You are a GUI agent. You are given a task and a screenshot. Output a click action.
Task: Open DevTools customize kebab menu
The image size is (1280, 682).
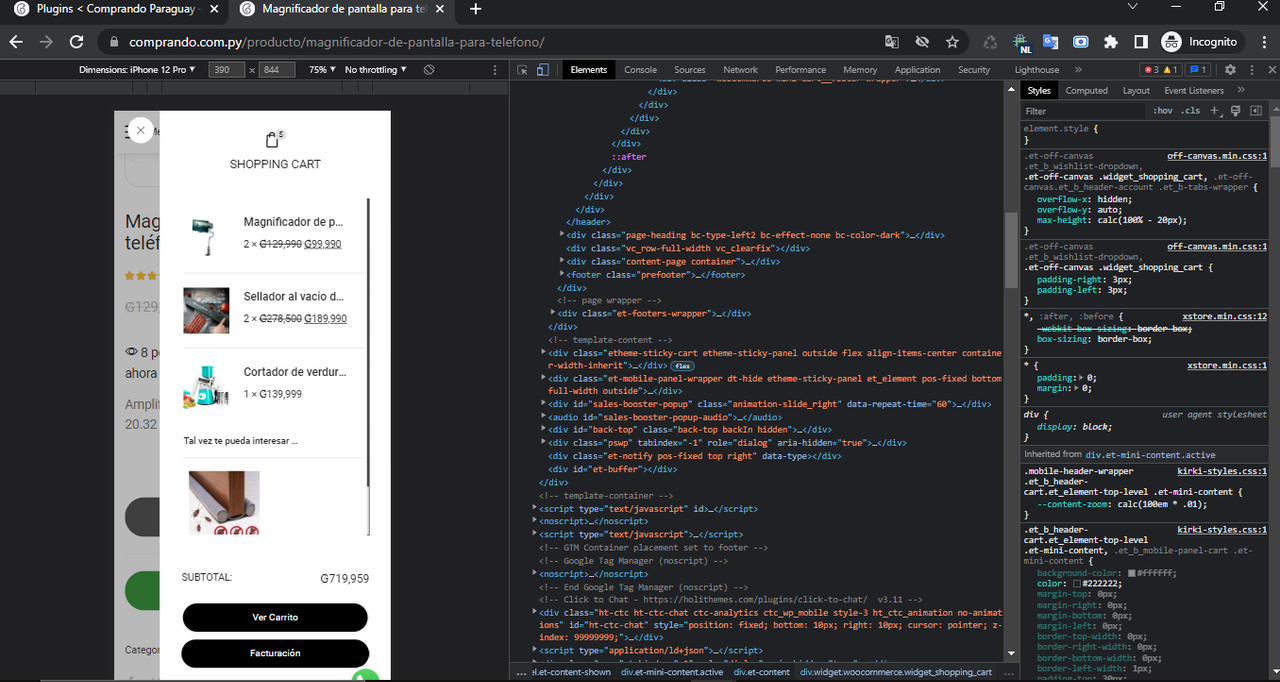pyautogui.click(x=1251, y=70)
